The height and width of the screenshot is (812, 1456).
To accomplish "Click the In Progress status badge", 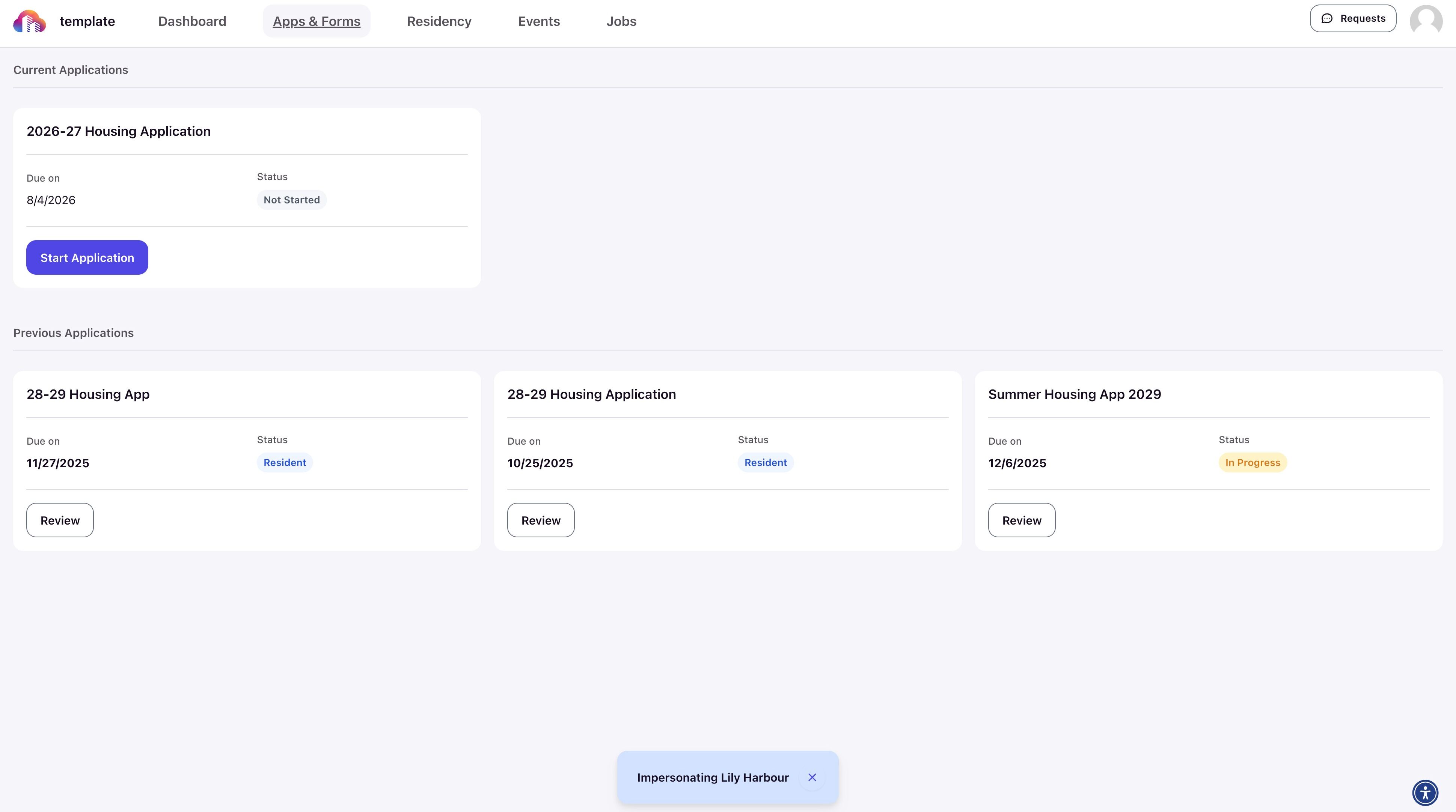I will click(1253, 463).
